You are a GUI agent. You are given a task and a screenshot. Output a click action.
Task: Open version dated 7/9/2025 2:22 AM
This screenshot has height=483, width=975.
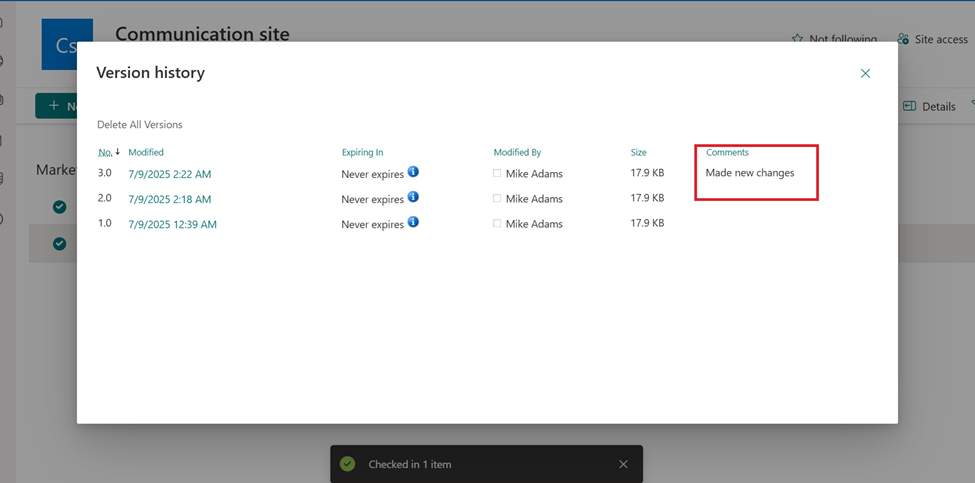coord(169,174)
